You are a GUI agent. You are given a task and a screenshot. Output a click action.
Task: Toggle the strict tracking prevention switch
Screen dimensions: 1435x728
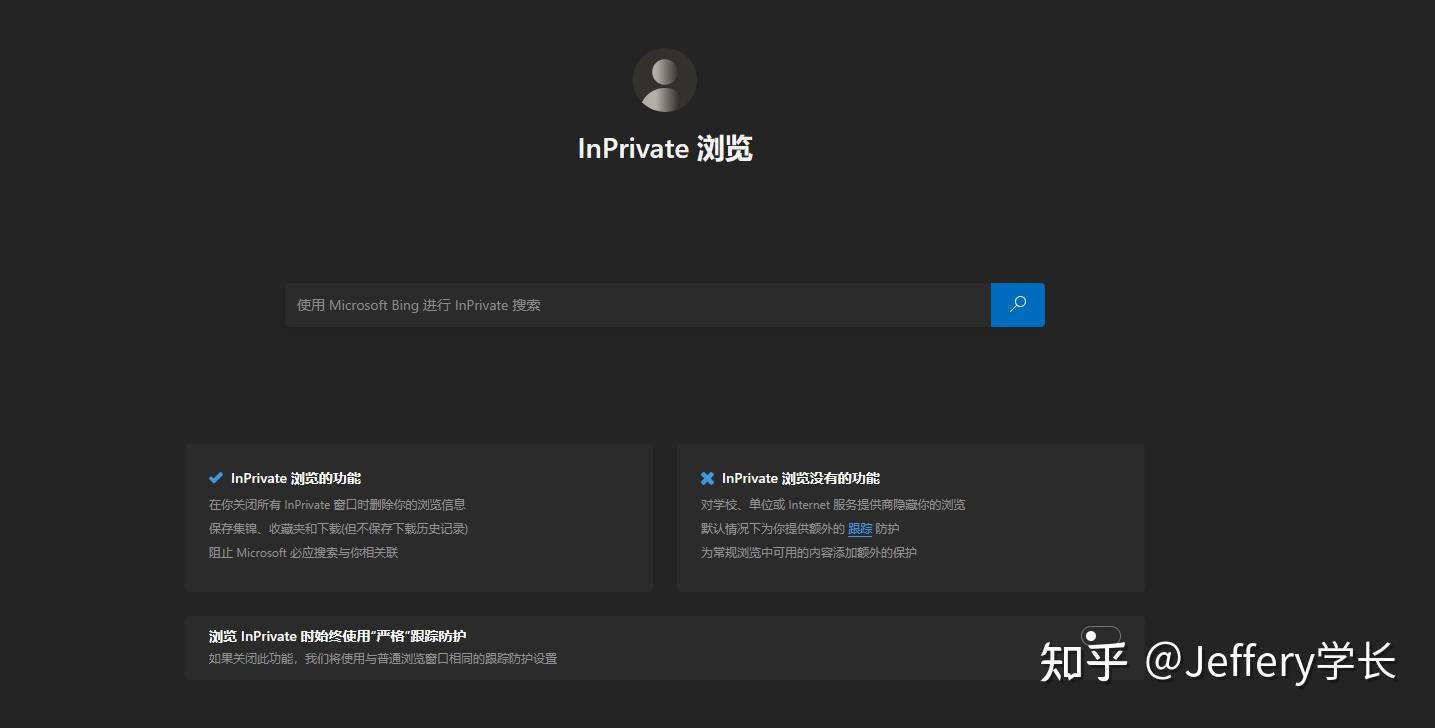pyautogui.click(x=1101, y=636)
